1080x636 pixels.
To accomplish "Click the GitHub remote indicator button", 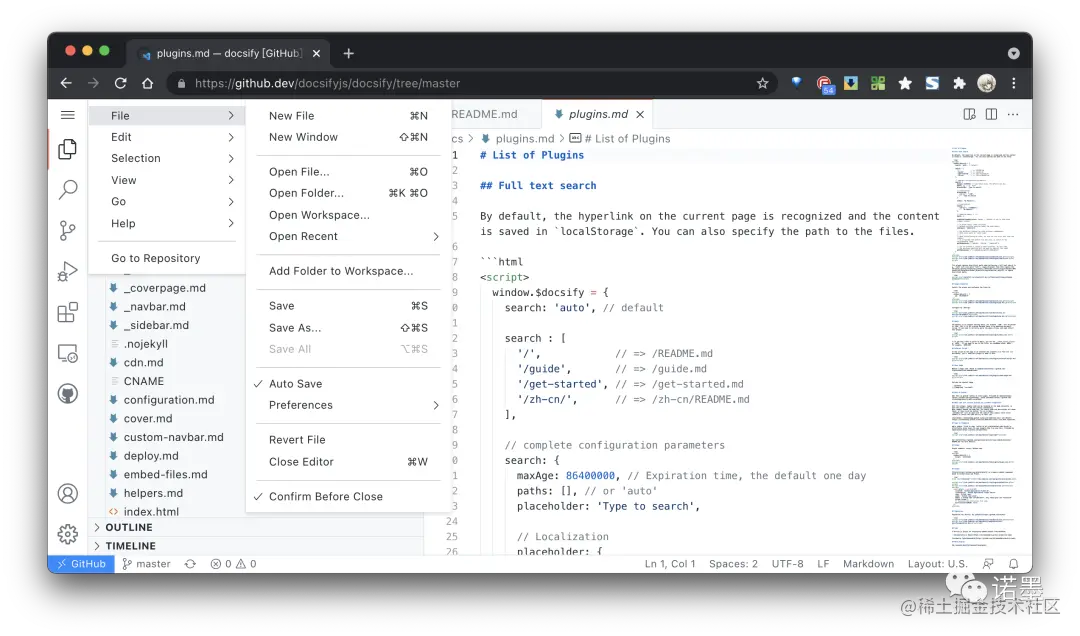I will (82, 564).
